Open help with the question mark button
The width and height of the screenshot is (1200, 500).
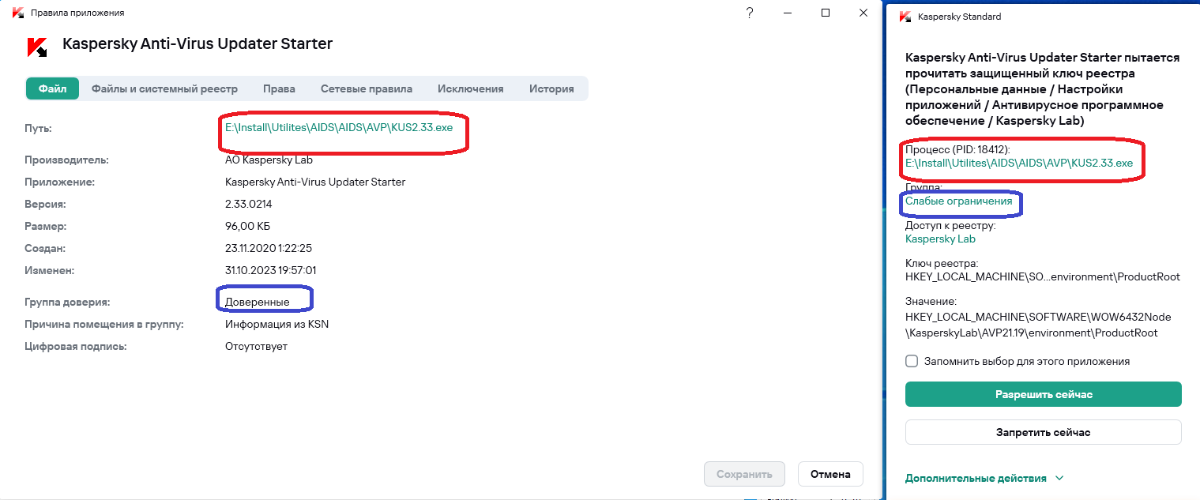click(750, 13)
